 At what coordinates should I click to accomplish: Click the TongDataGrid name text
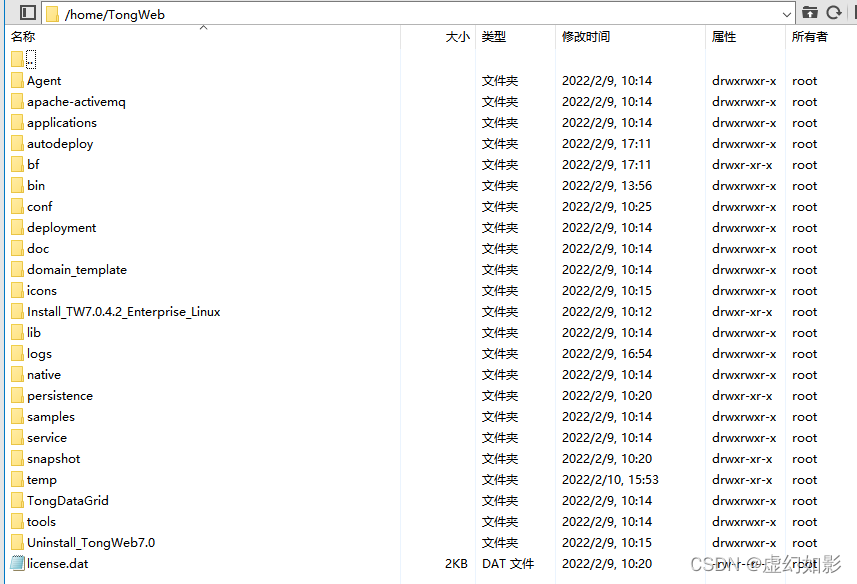click(68, 500)
